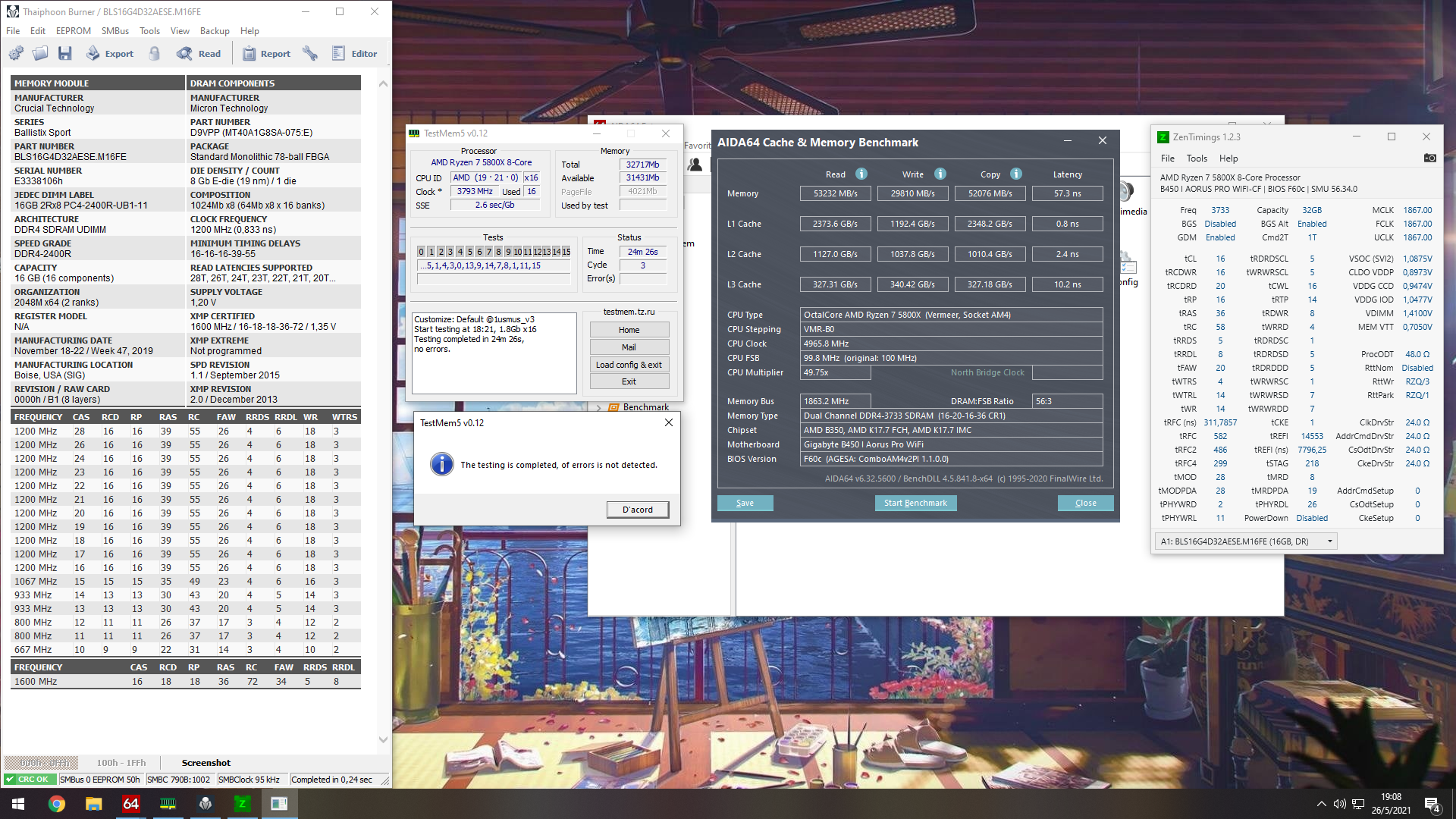Image resolution: width=1456 pixels, height=819 pixels.
Task: Click Load config & exit button
Action: [x=629, y=365]
